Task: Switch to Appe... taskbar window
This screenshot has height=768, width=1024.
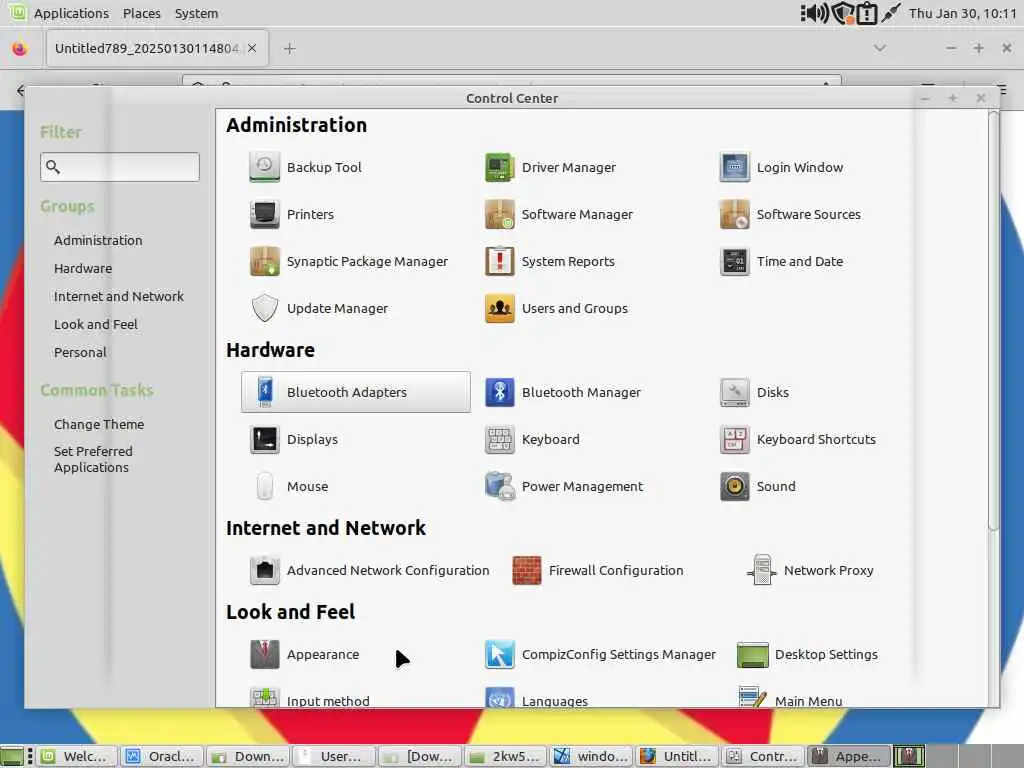Action: (850, 756)
